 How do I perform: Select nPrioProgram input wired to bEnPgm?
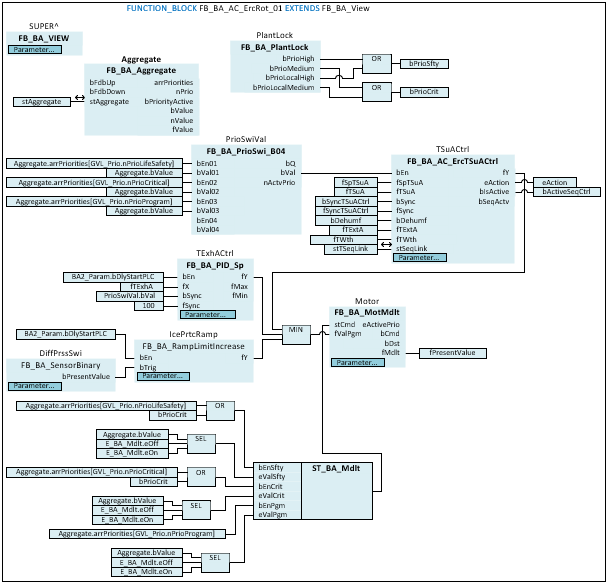pyautogui.click(x=137, y=534)
